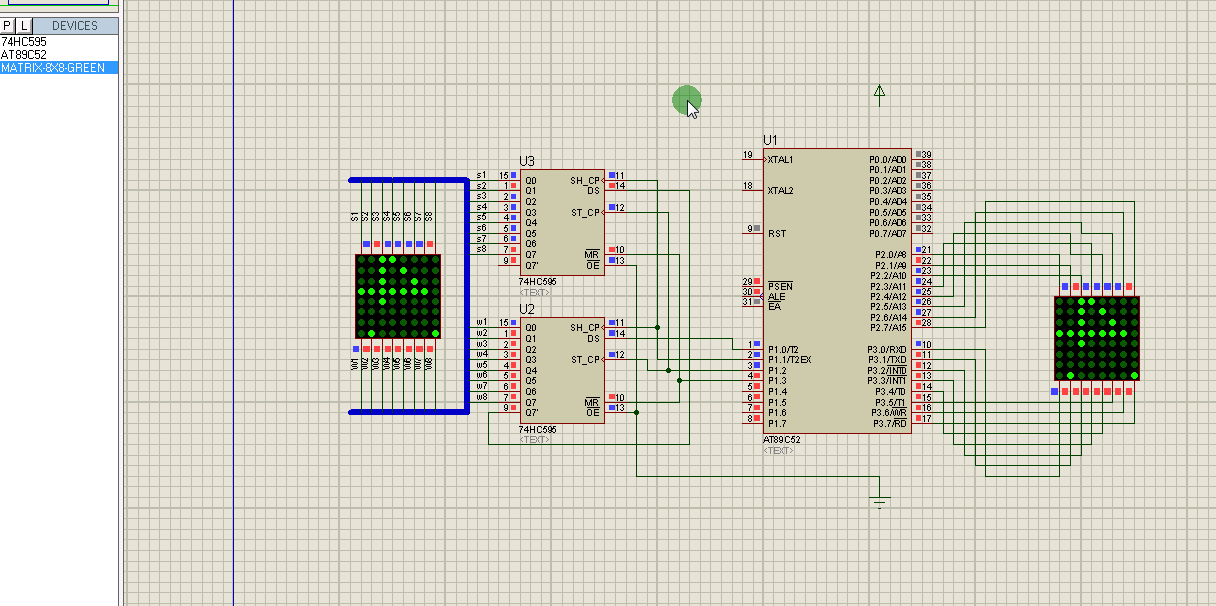This screenshot has width=1216, height=606.
Task: Click the thick blue bus vertical segment
Action: pyautogui.click(x=468, y=295)
